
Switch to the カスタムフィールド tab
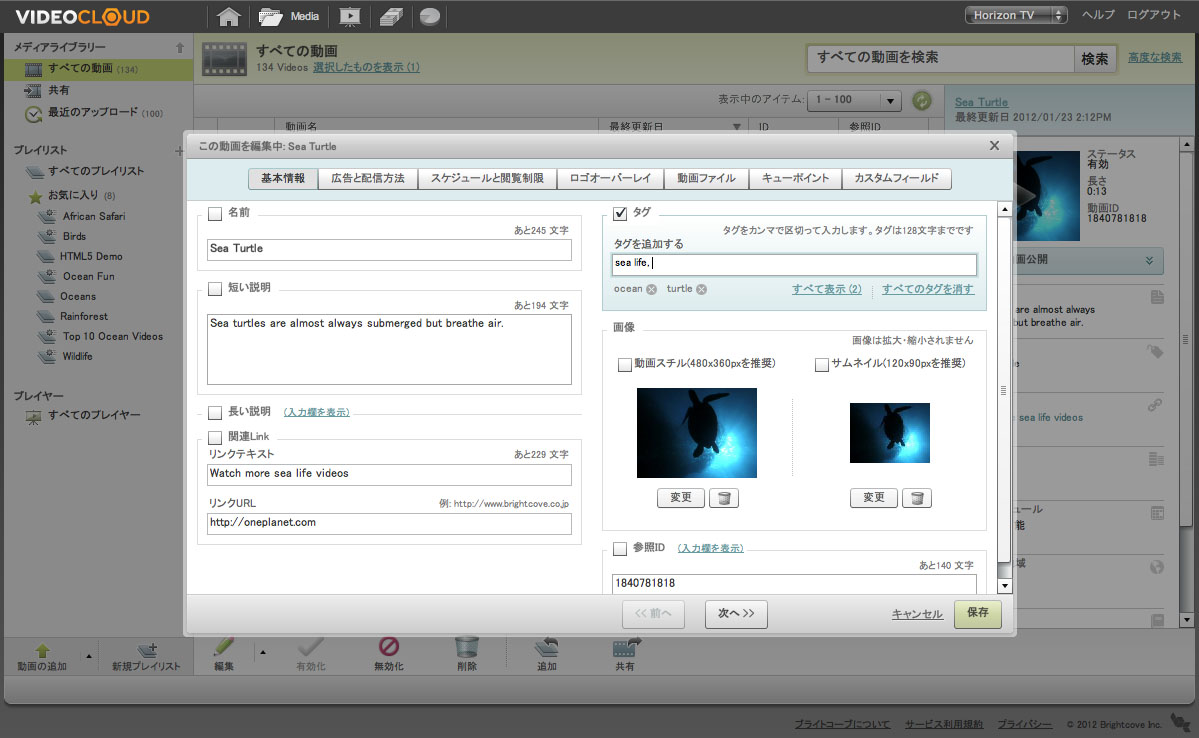click(896, 178)
